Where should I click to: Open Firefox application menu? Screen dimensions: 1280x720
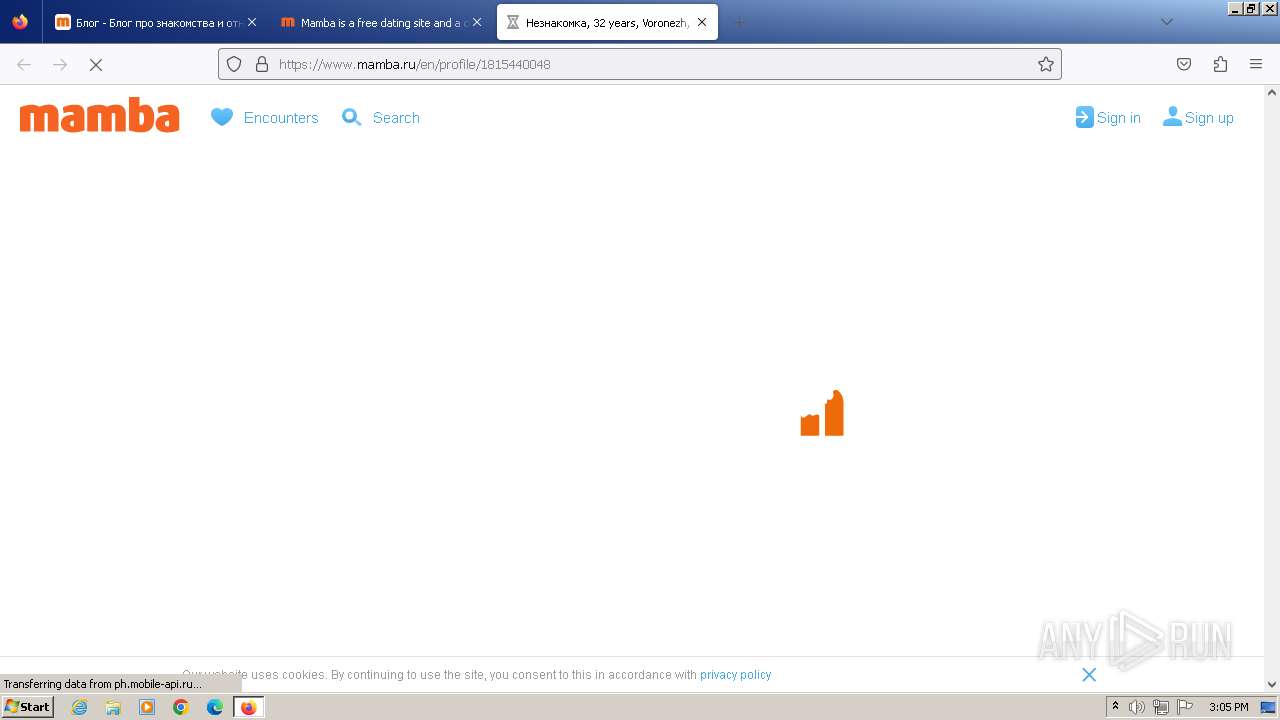(x=1256, y=64)
